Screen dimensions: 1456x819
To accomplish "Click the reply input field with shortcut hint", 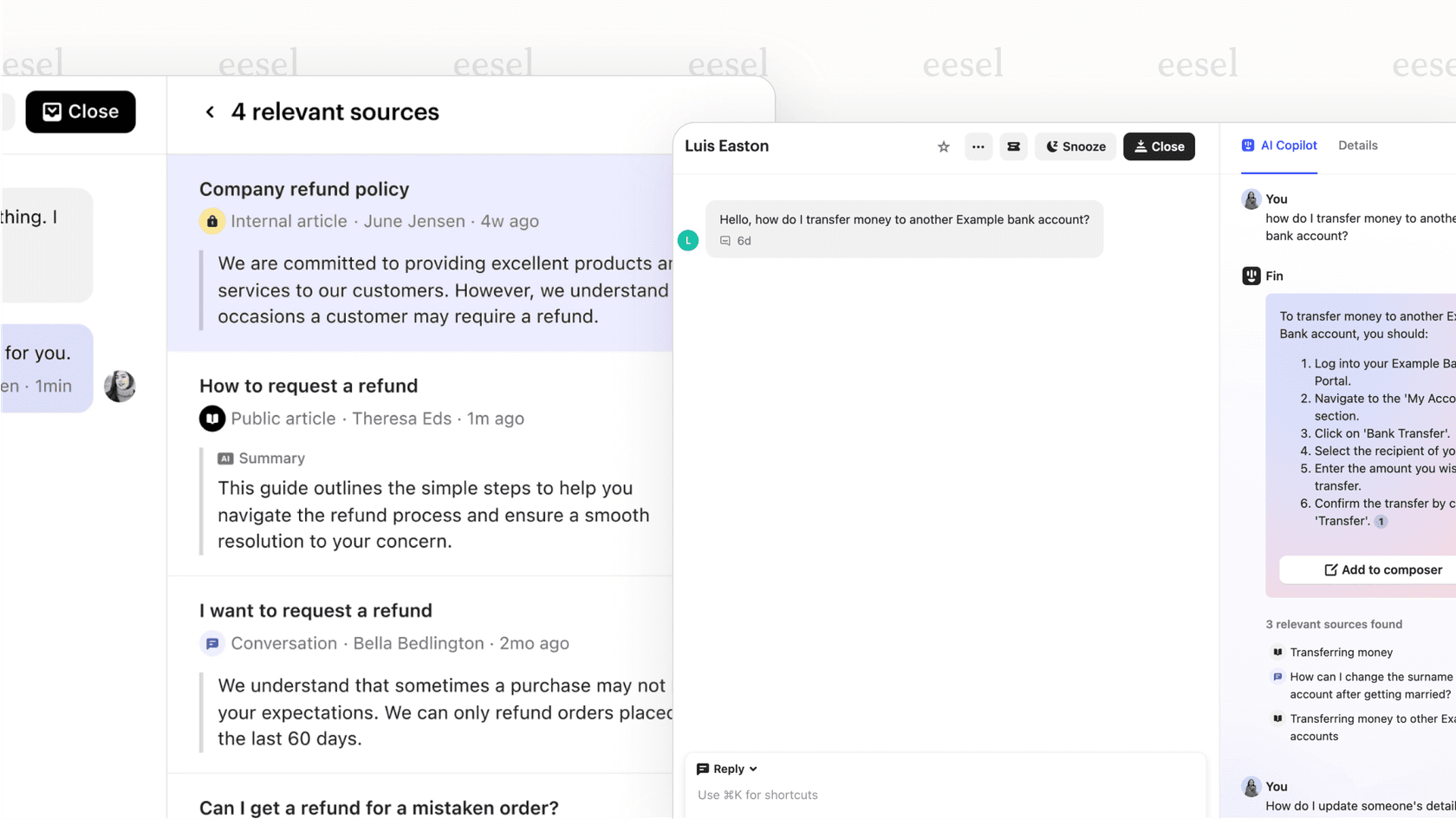I will coord(757,795).
